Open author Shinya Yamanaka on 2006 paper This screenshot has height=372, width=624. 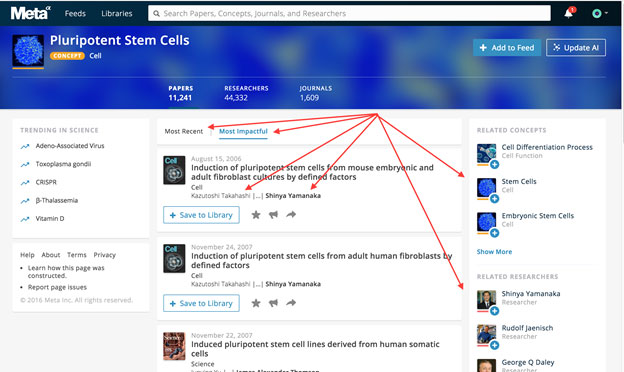(x=293, y=196)
